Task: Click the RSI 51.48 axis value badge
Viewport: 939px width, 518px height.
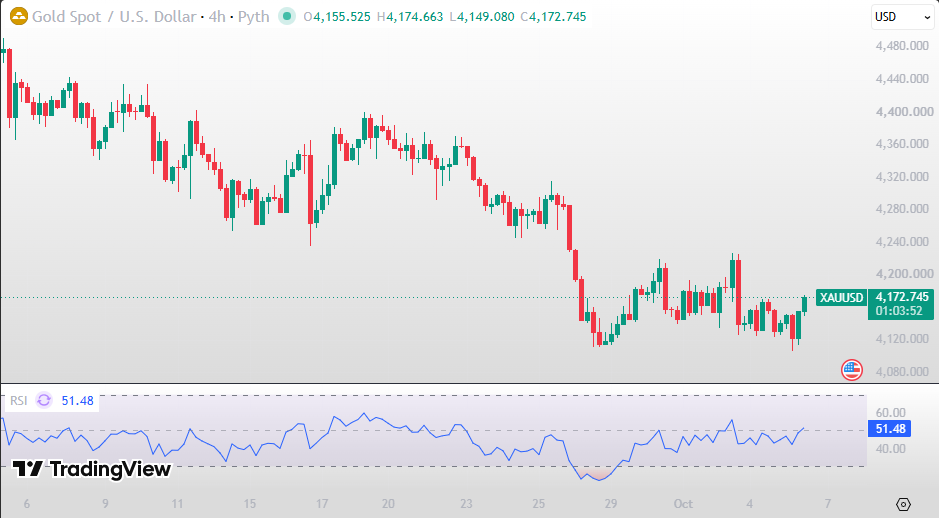Action: click(889, 429)
